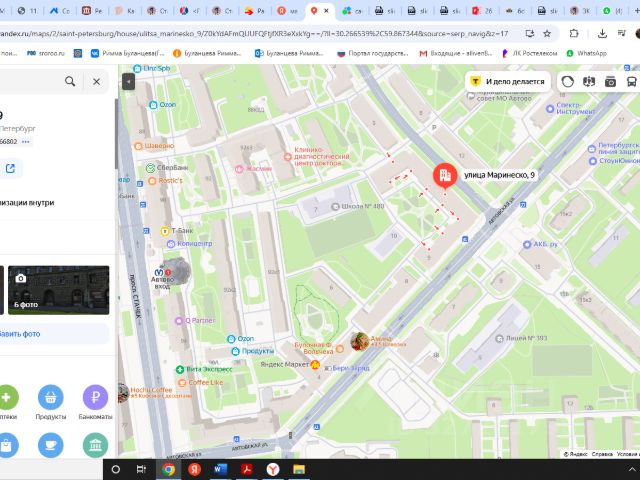Click the Linz Spb marker
Image resolution: width=640 pixels, height=480 pixels.
138,69
